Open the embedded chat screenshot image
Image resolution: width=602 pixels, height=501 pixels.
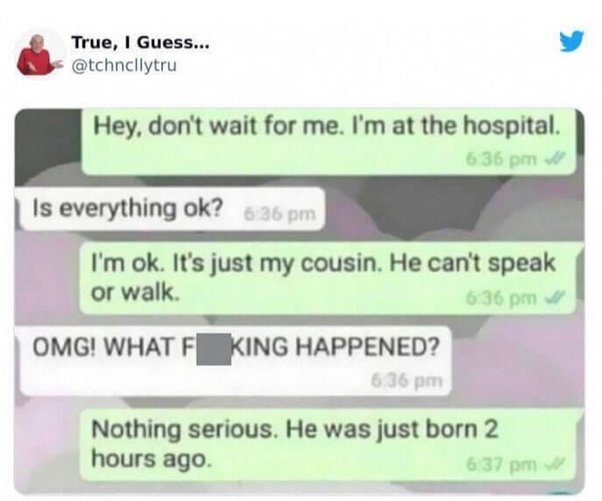point(299,301)
